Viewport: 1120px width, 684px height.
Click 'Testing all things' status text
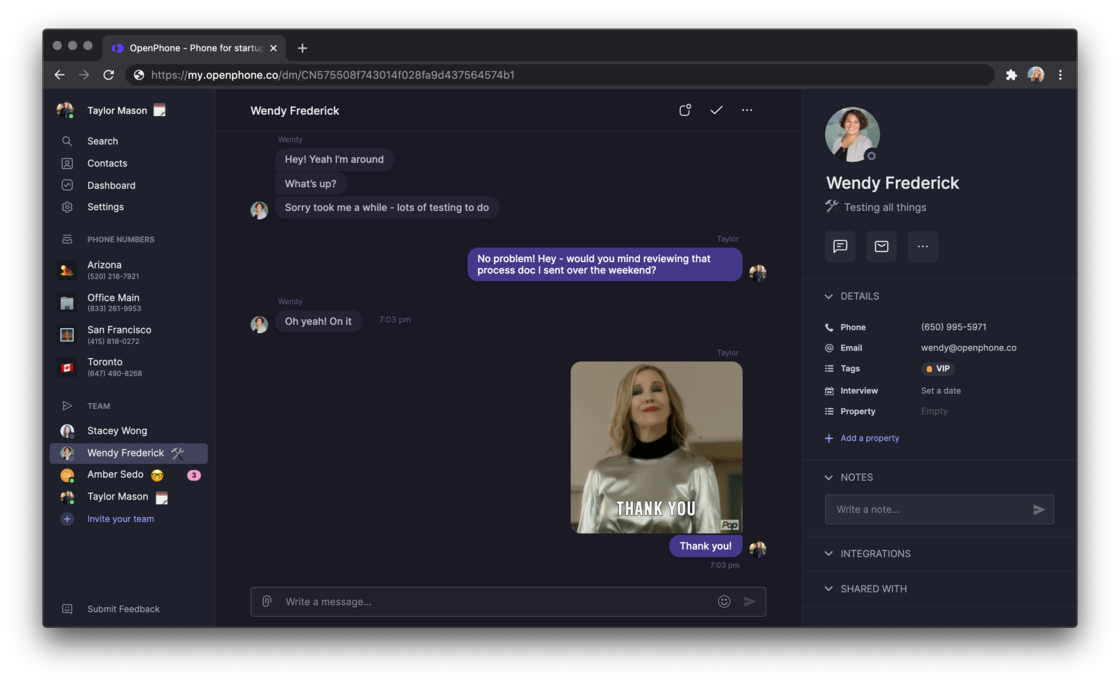coord(885,208)
